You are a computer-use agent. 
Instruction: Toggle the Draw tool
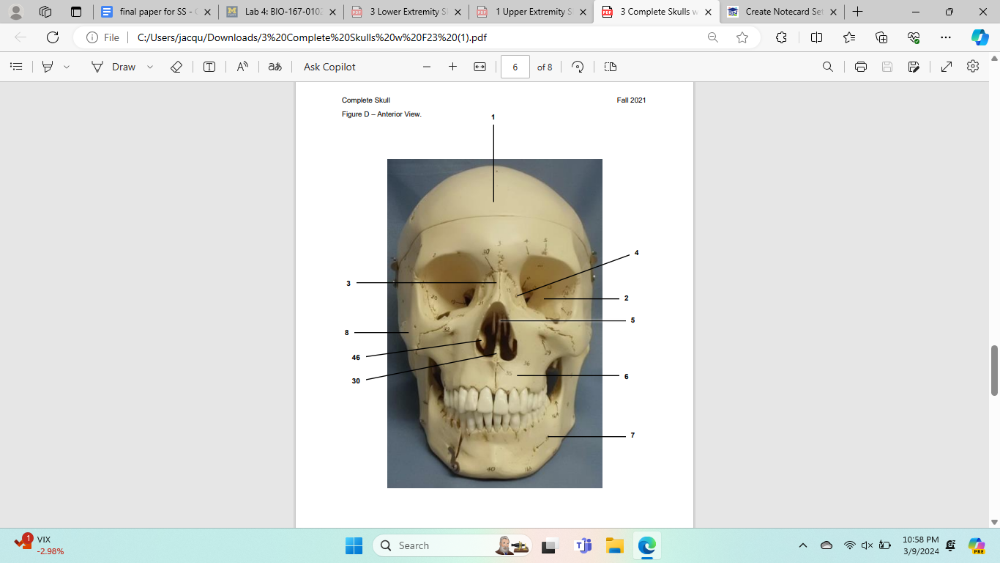(x=114, y=67)
